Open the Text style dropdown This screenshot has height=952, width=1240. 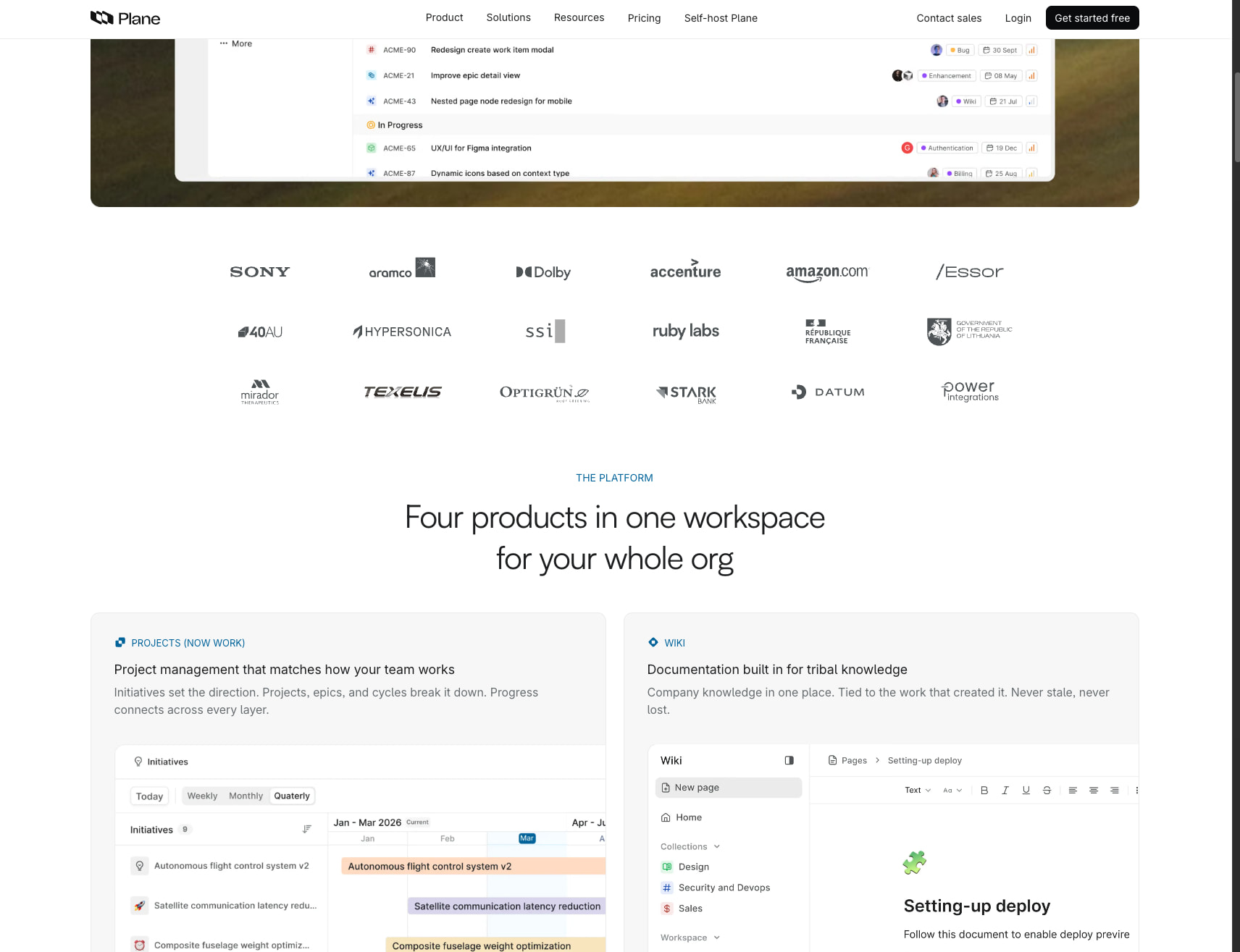[x=918, y=791]
